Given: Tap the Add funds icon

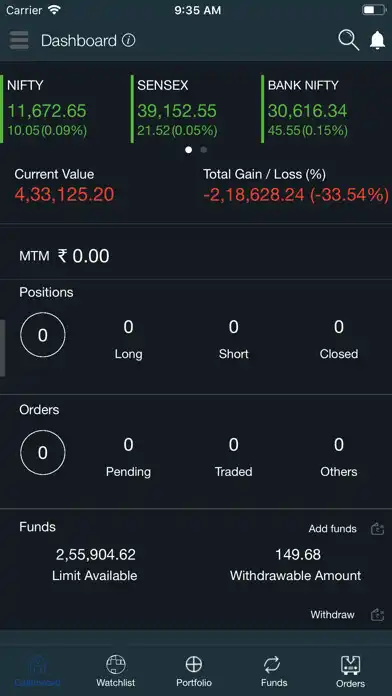Looking at the screenshot, I should (377, 529).
